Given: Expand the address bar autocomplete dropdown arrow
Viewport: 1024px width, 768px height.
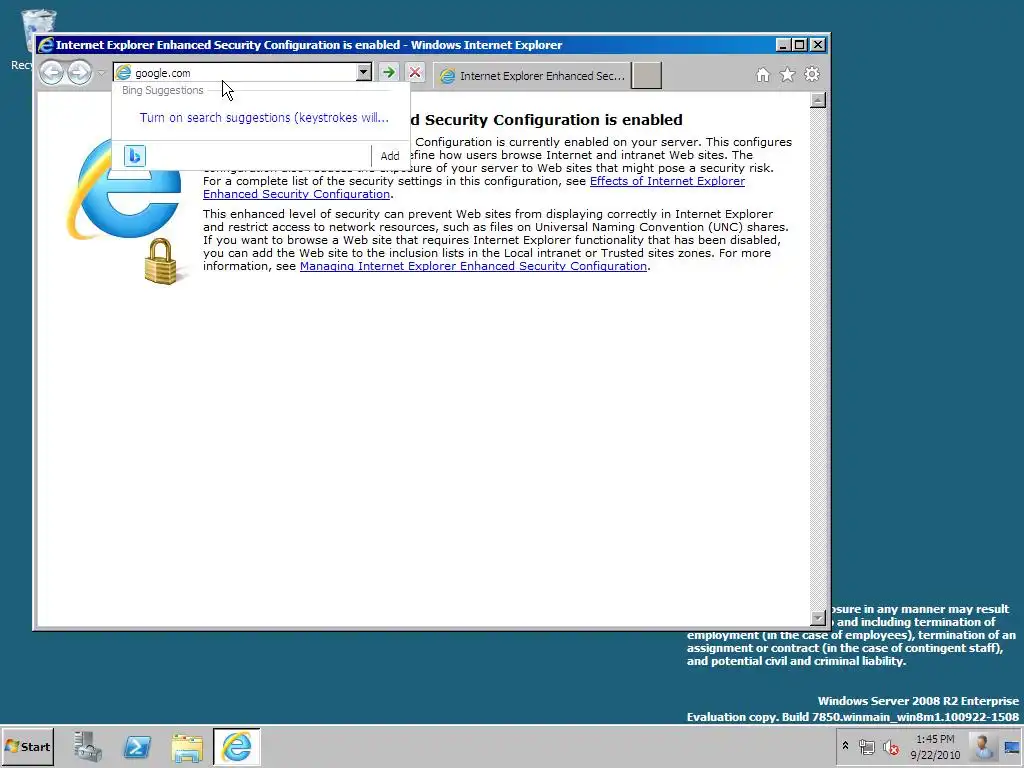Looking at the screenshot, I should tap(364, 72).
